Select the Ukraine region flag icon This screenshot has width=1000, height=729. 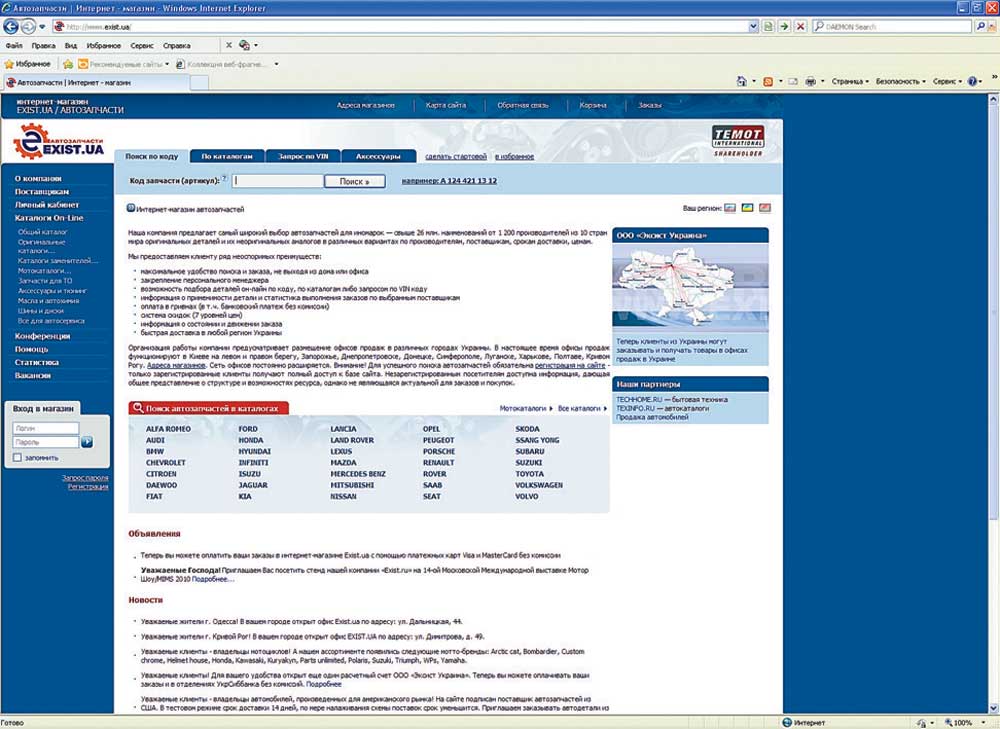[747, 208]
